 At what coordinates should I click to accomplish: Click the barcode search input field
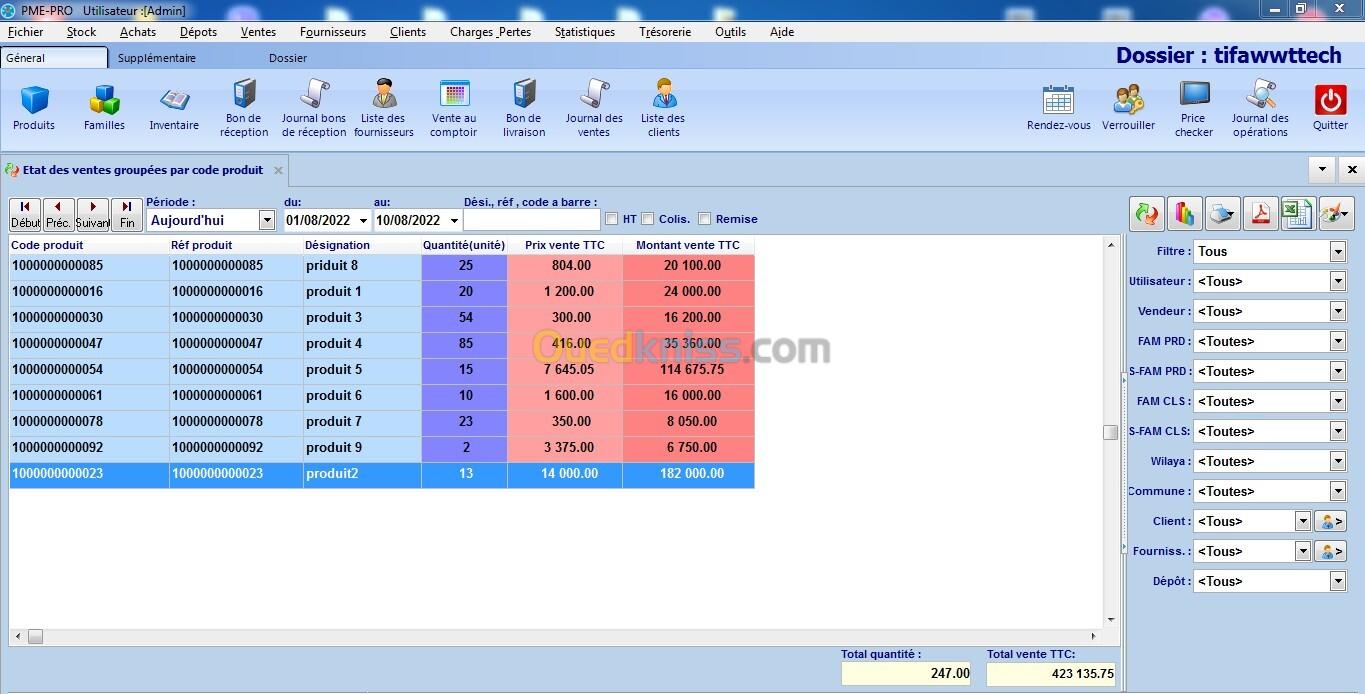point(531,220)
